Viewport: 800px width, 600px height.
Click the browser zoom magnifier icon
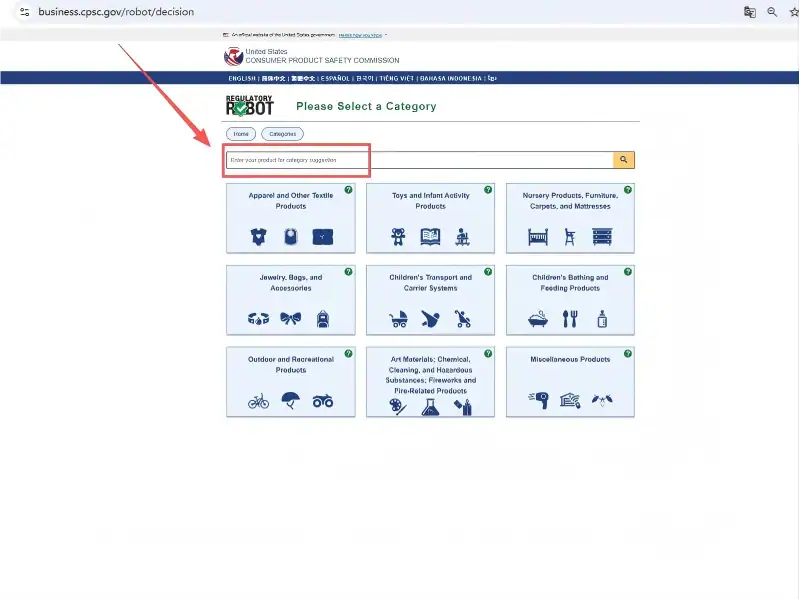click(x=772, y=12)
